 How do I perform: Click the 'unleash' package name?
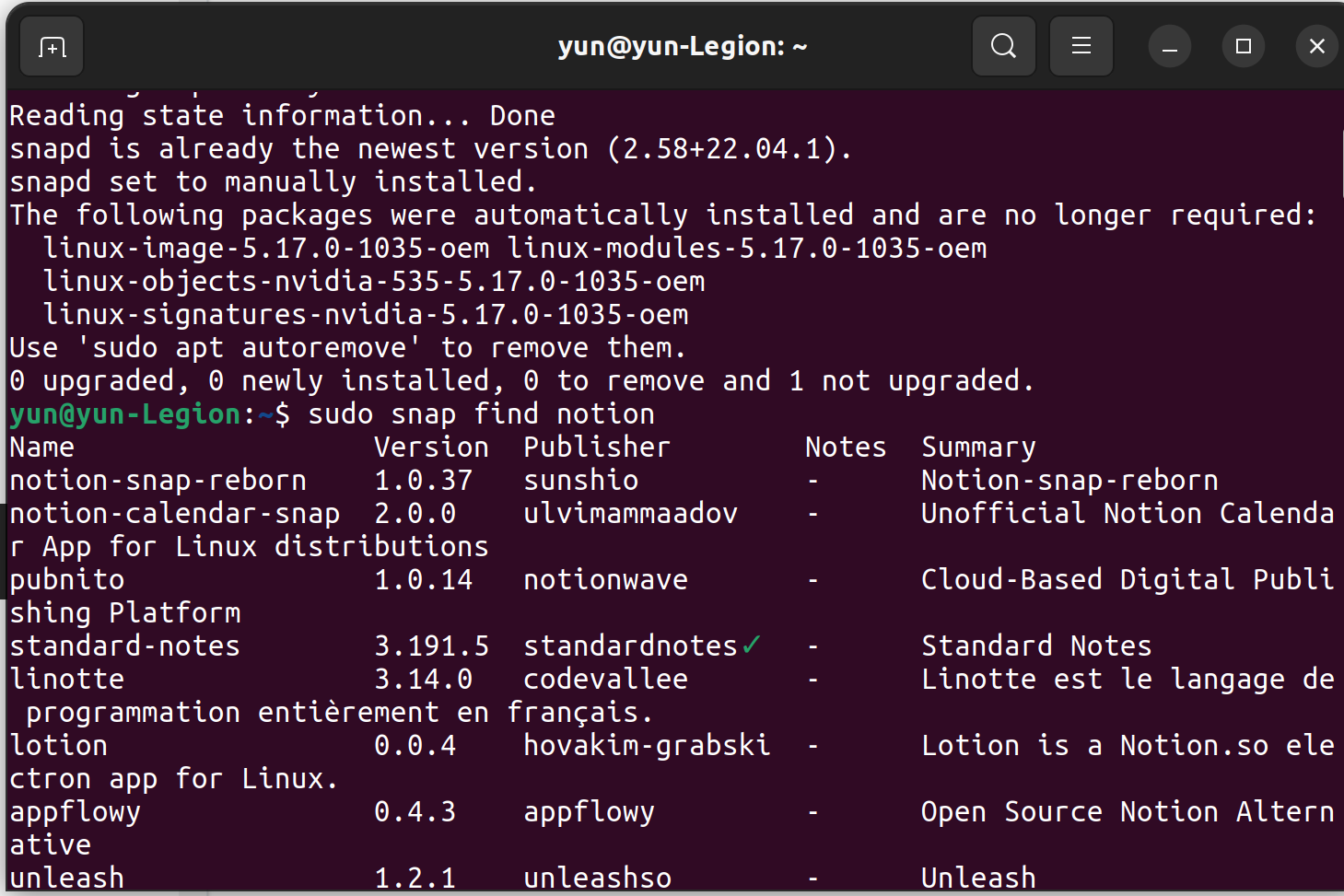tap(67, 879)
